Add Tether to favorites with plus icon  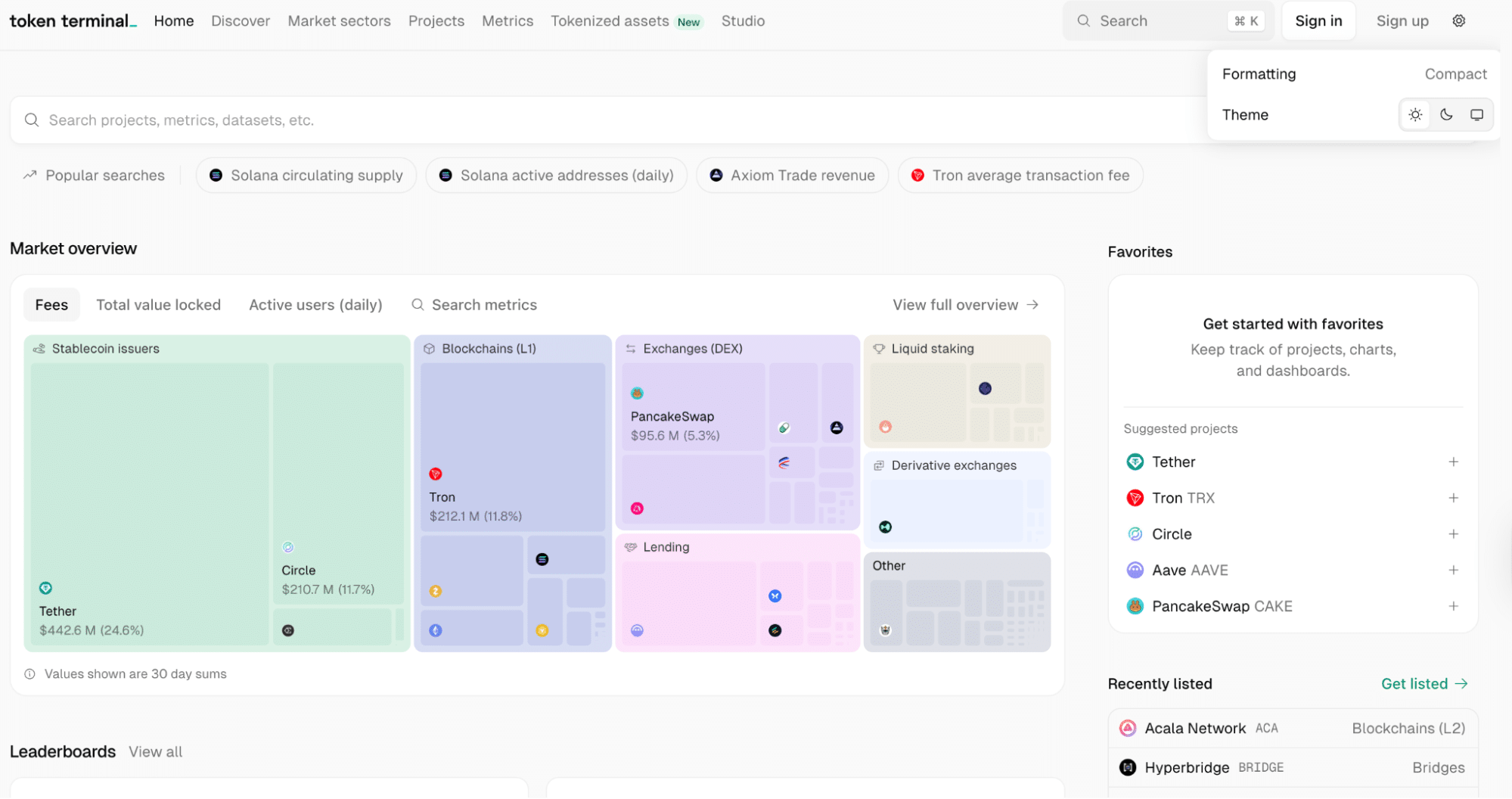click(x=1453, y=462)
